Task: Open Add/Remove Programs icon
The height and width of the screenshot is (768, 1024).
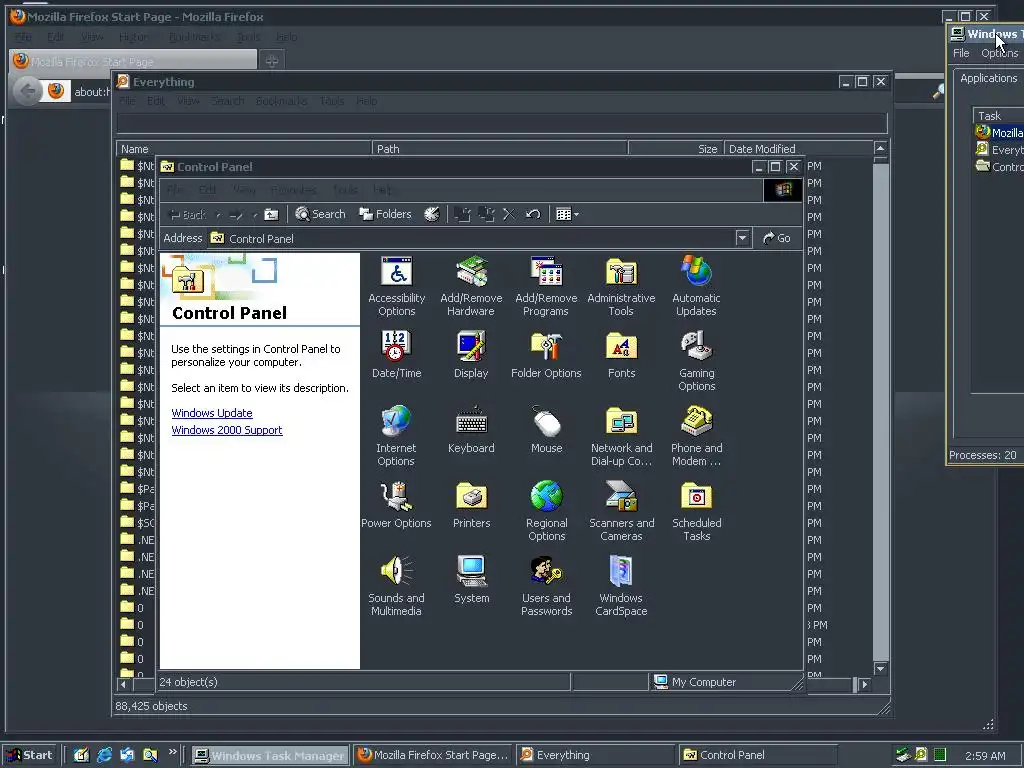Action: point(546,286)
